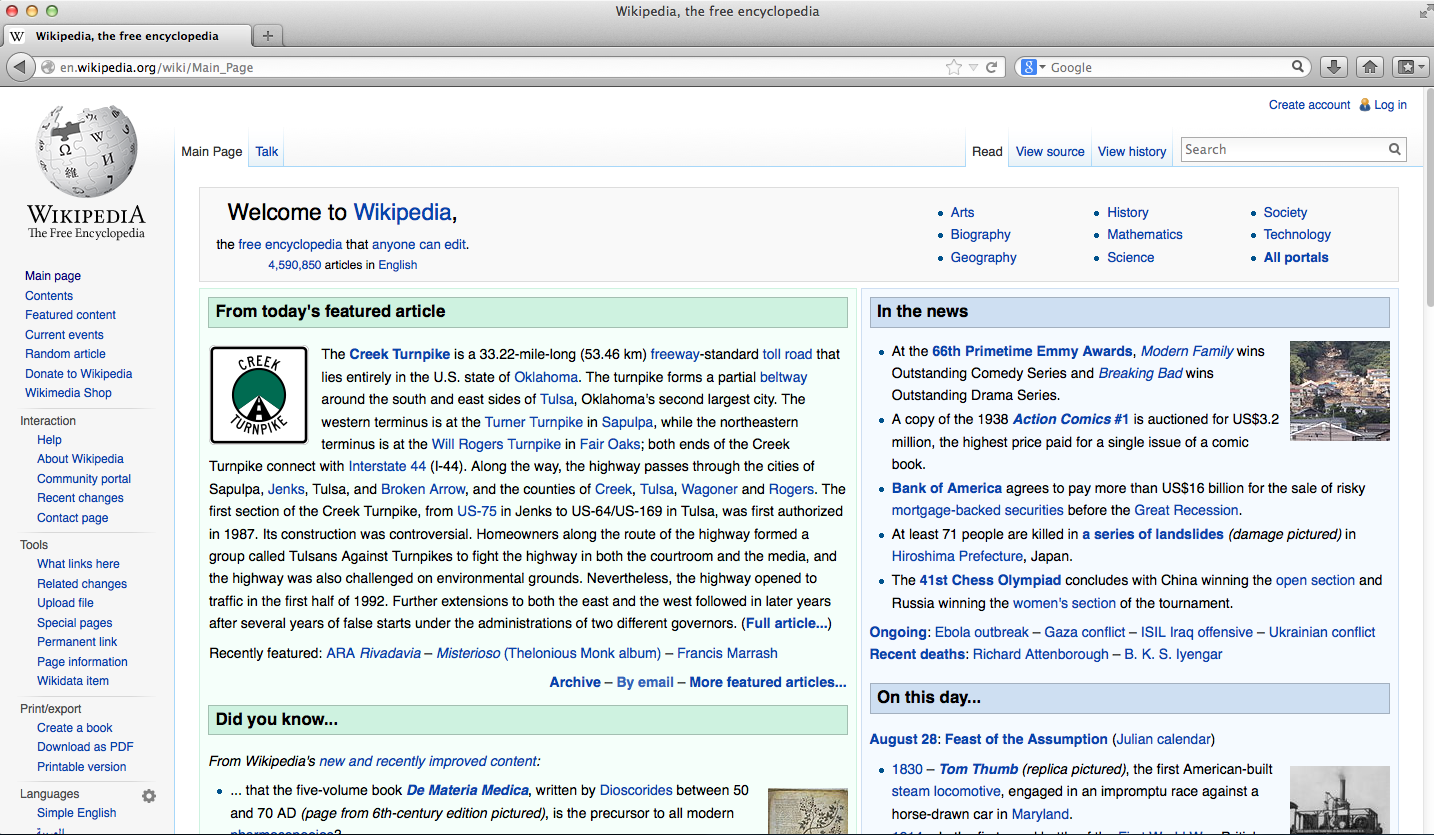Image resolution: width=1434 pixels, height=835 pixels.
Task: Open the 41st Chess Olympiad link
Action: [x=990, y=580]
